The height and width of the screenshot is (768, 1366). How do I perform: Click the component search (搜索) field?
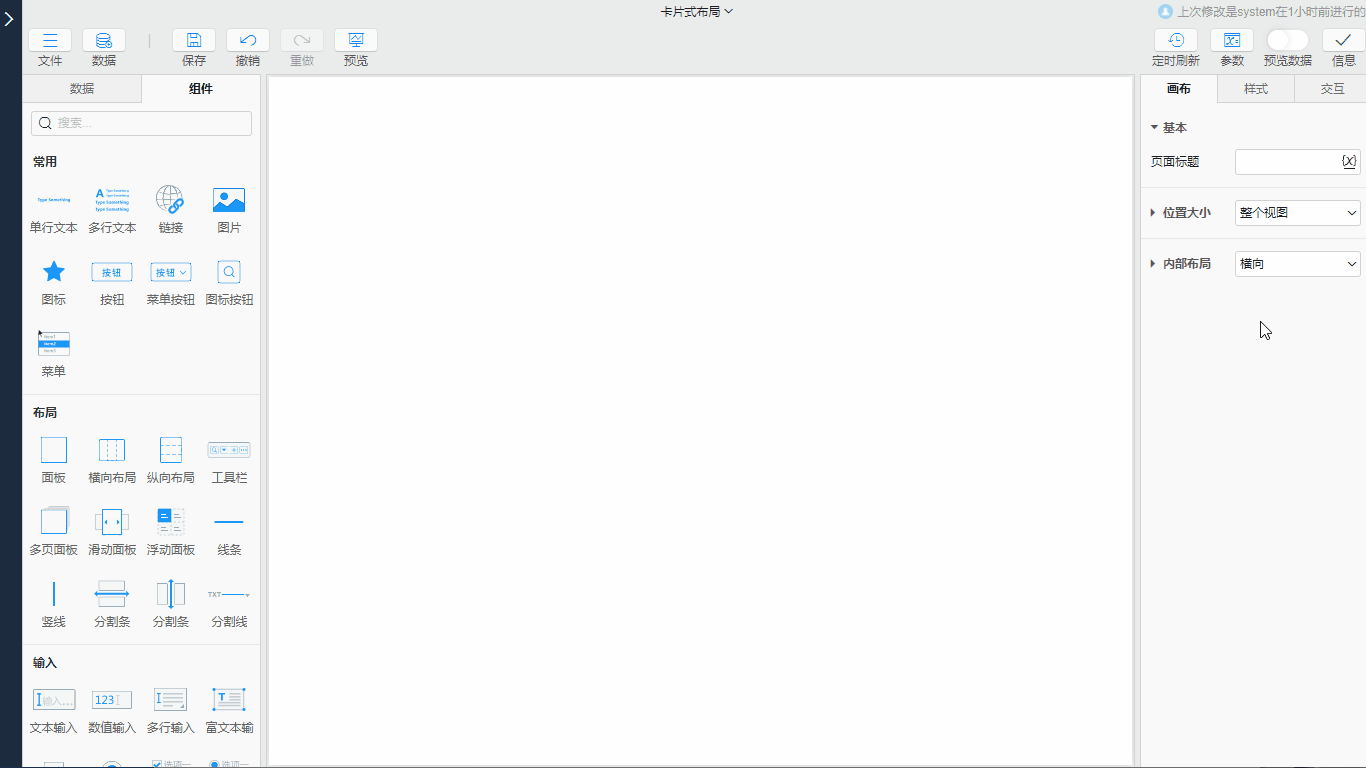click(142, 123)
